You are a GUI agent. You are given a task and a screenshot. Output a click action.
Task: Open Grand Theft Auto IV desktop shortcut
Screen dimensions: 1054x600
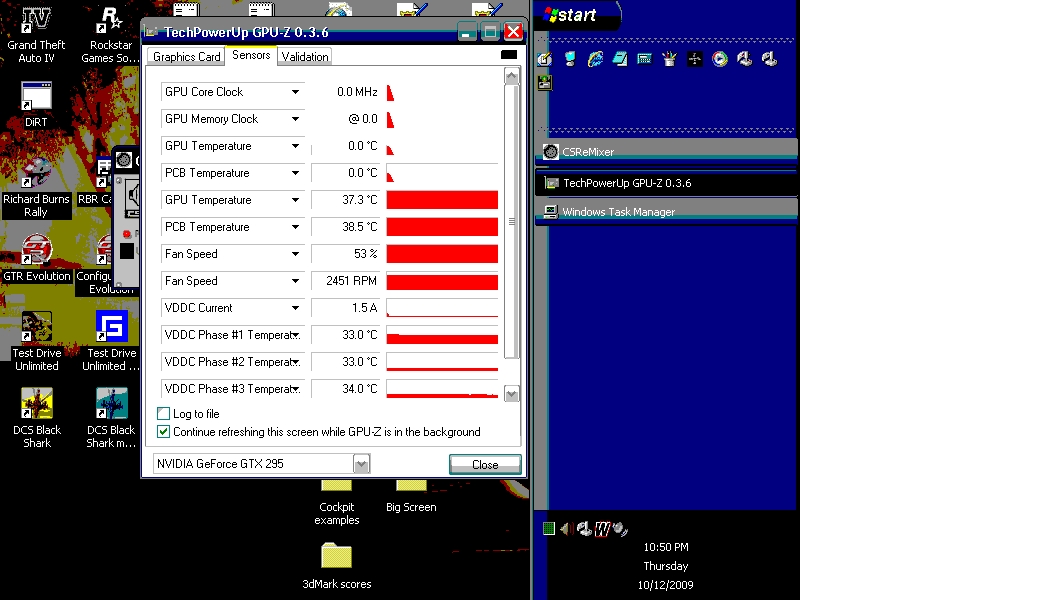tap(36, 34)
